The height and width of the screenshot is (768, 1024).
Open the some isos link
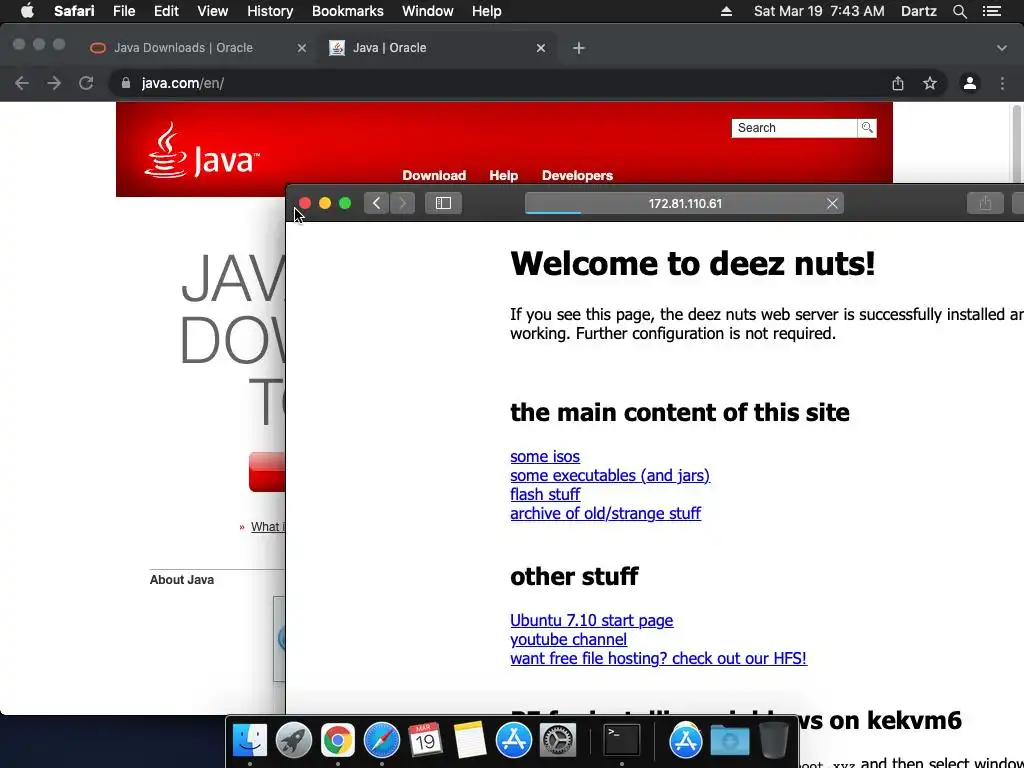click(x=545, y=456)
